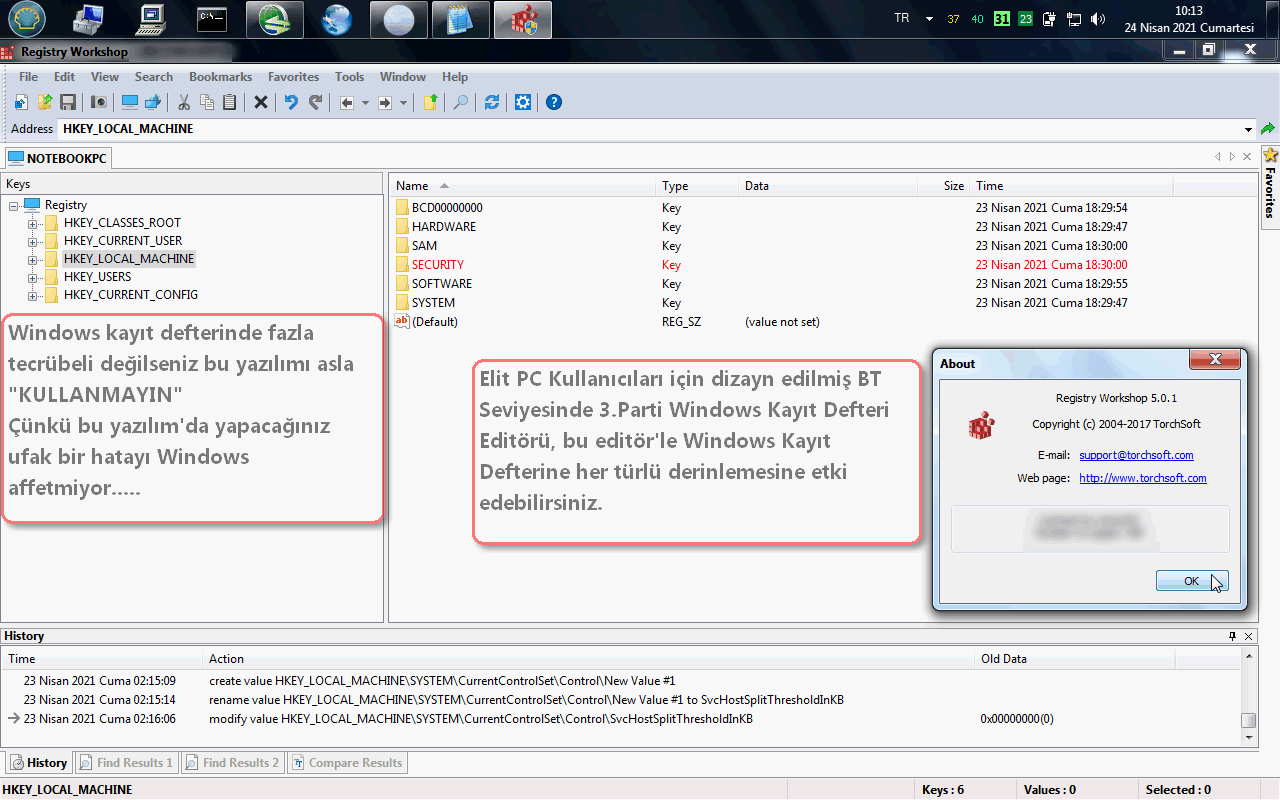Click the command prompt taskbar icon

(211, 19)
